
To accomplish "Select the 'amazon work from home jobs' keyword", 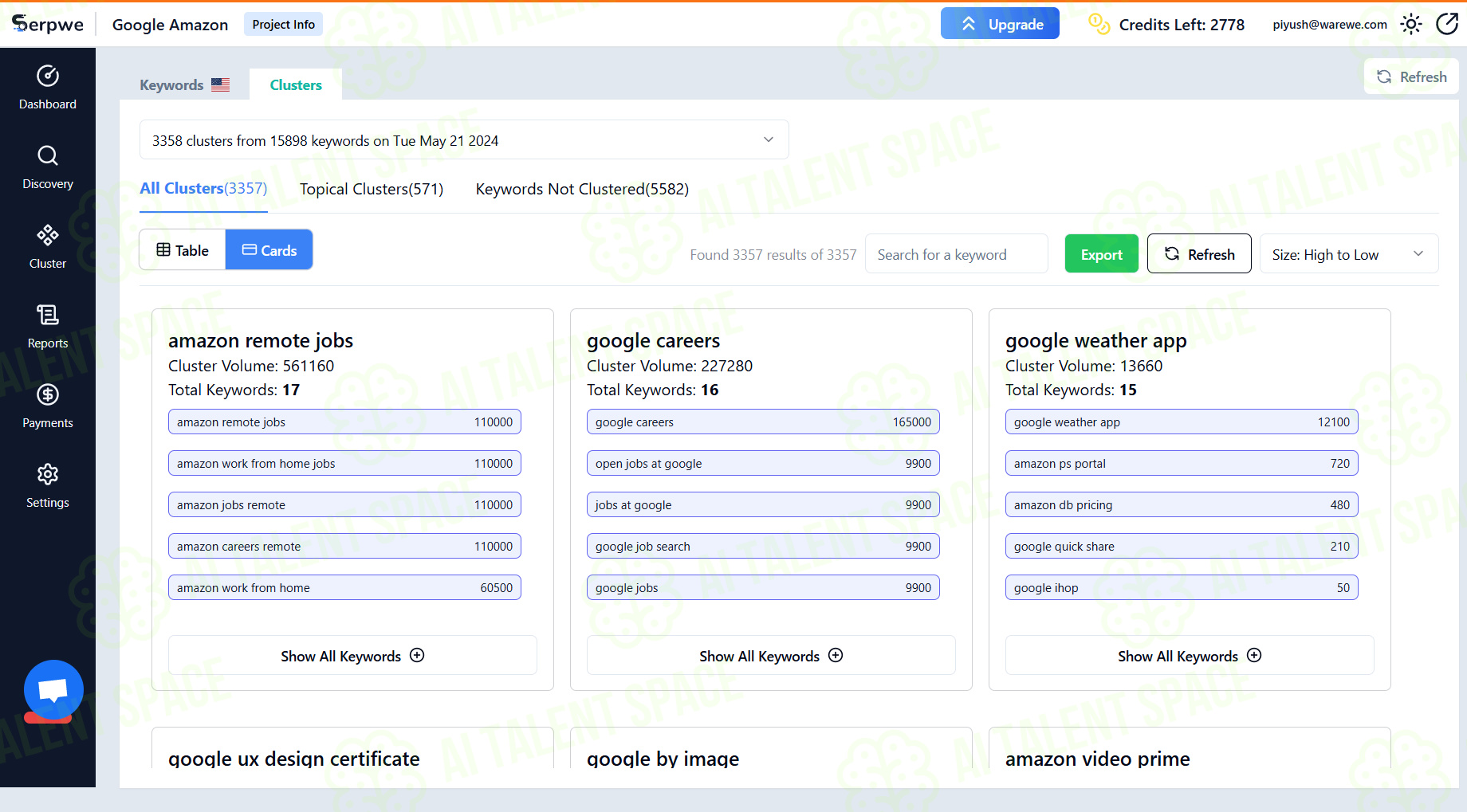I will coord(344,463).
